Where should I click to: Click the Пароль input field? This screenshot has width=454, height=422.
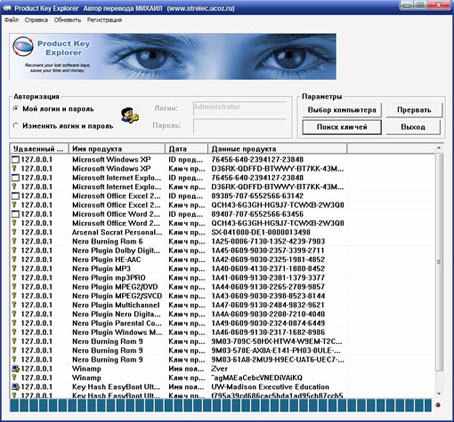click(x=239, y=126)
